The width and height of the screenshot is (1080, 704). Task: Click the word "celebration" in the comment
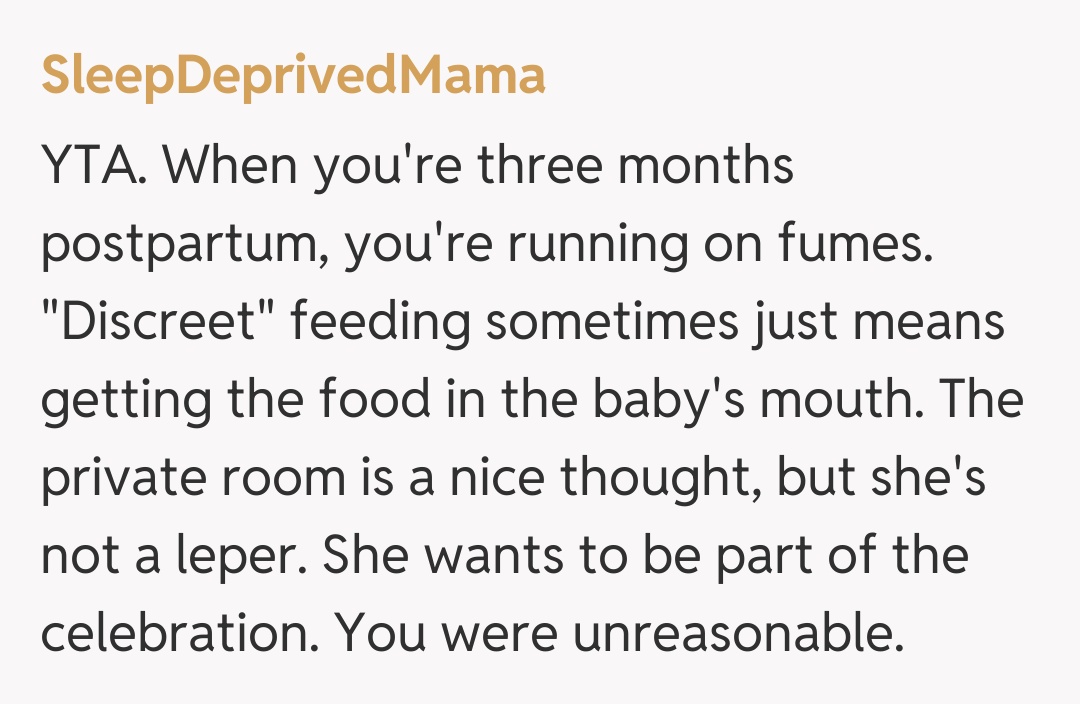click(x=178, y=632)
